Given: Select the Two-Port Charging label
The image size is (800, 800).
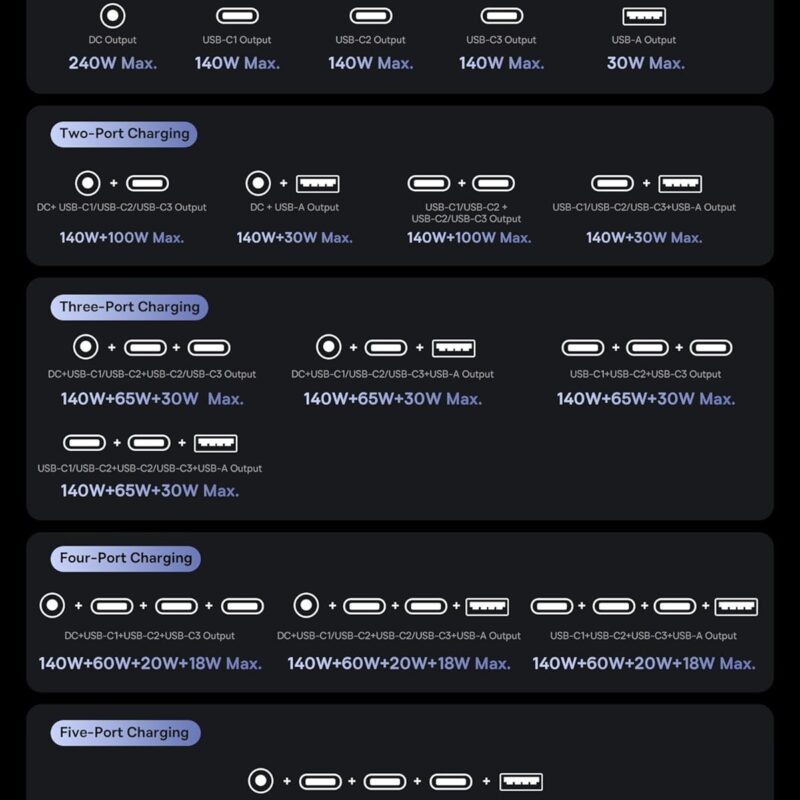Looking at the screenshot, I should [124, 134].
